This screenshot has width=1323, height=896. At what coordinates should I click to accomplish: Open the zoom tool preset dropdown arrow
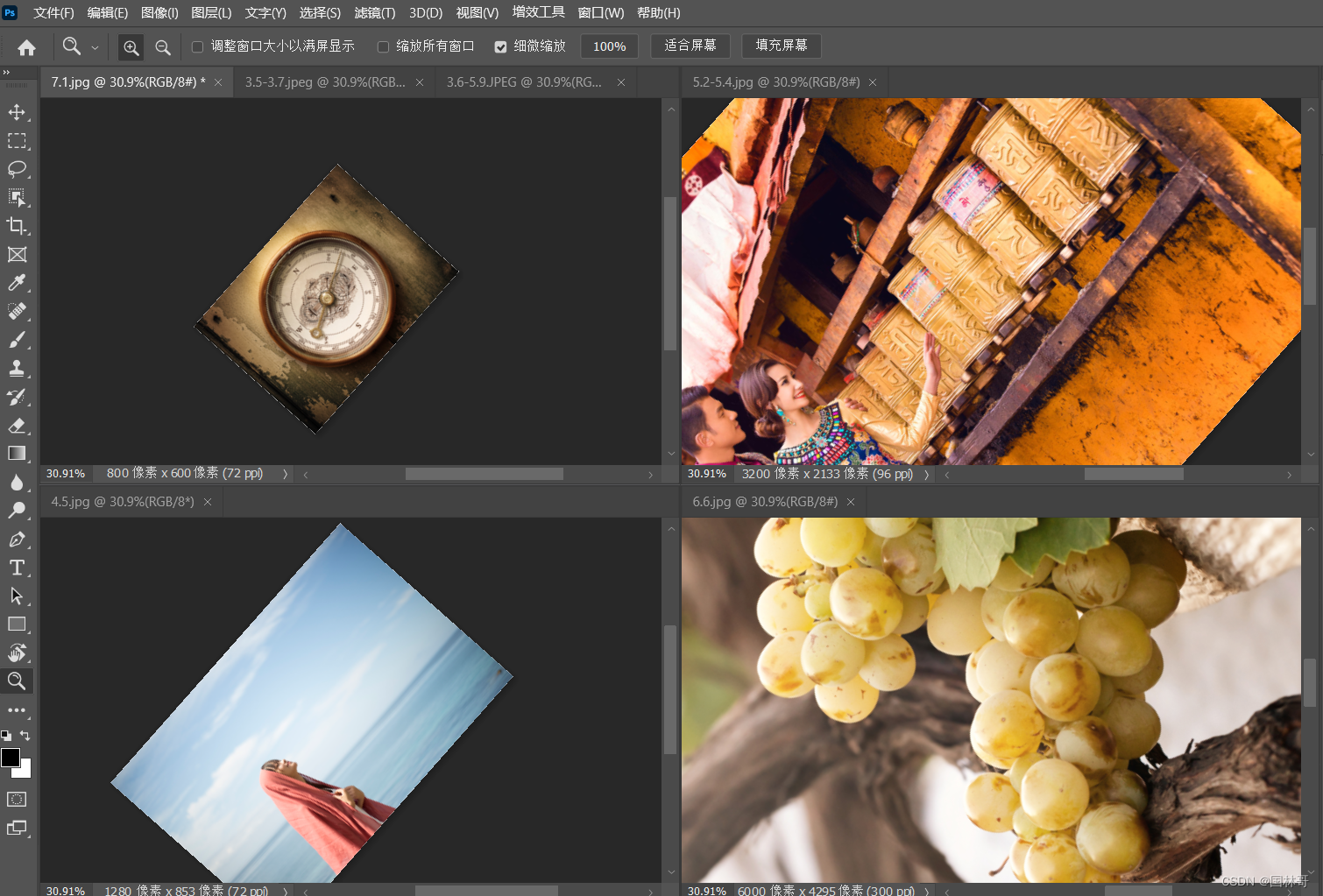95,48
